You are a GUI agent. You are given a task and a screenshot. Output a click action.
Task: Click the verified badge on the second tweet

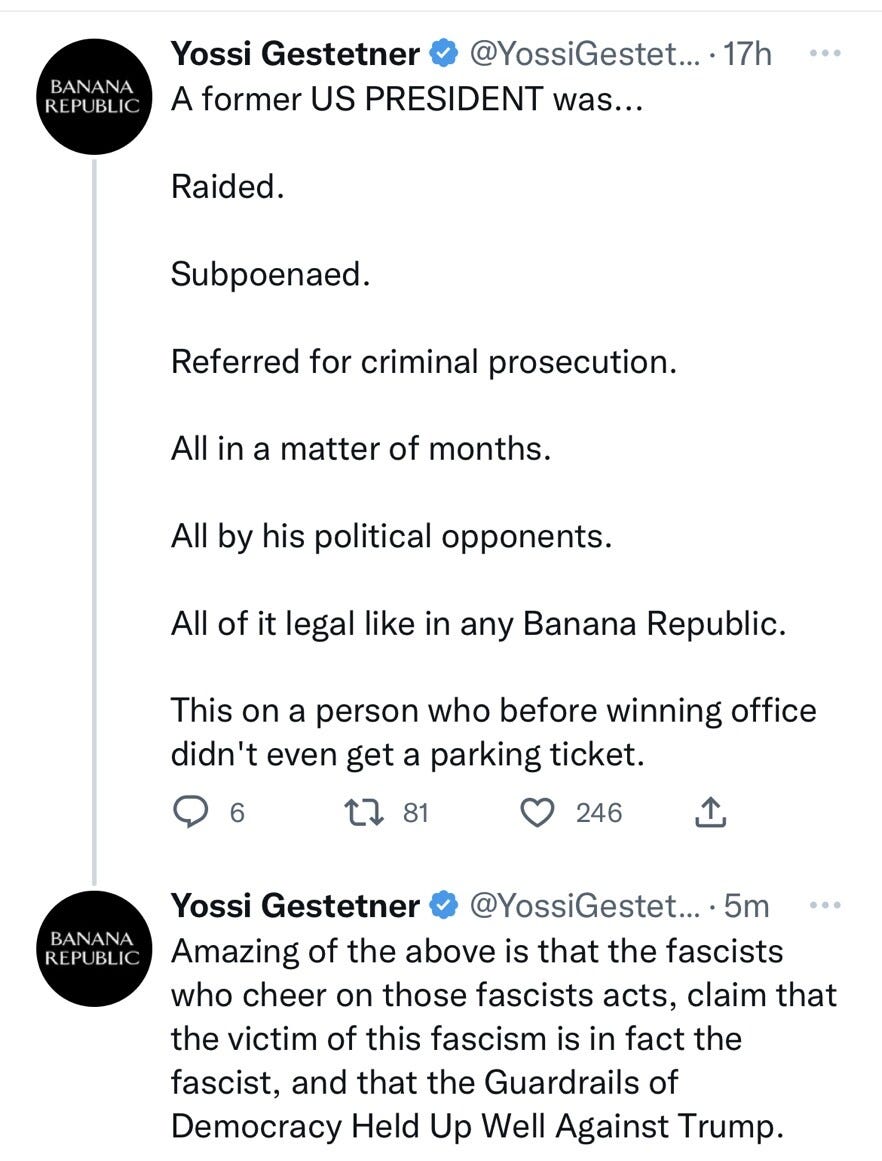[442, 906]
